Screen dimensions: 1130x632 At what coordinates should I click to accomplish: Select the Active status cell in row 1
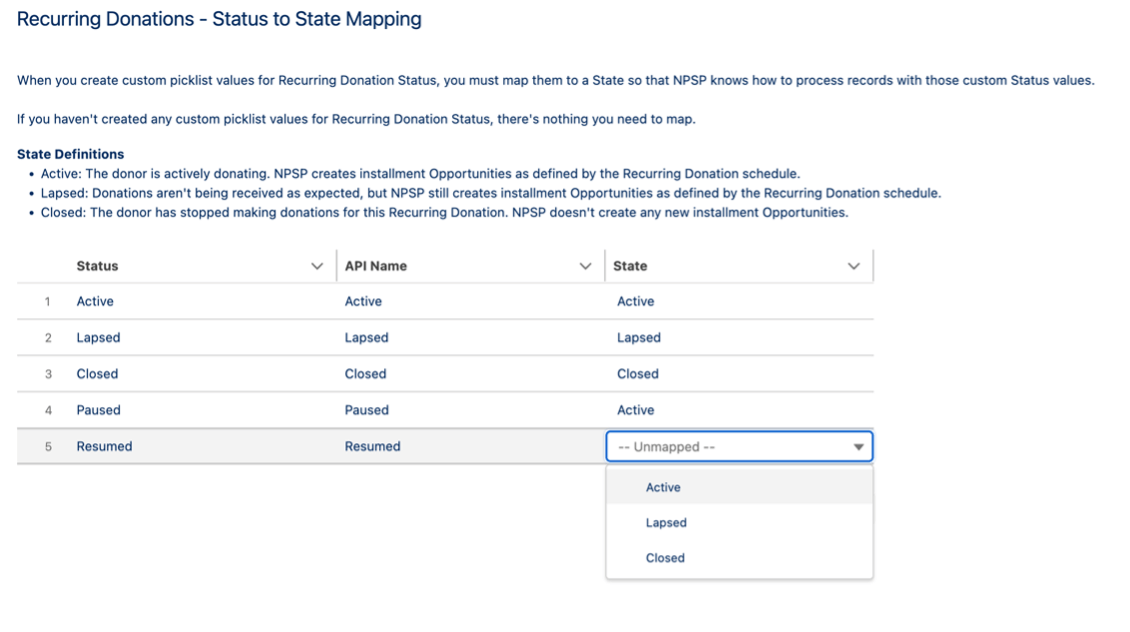95,301
